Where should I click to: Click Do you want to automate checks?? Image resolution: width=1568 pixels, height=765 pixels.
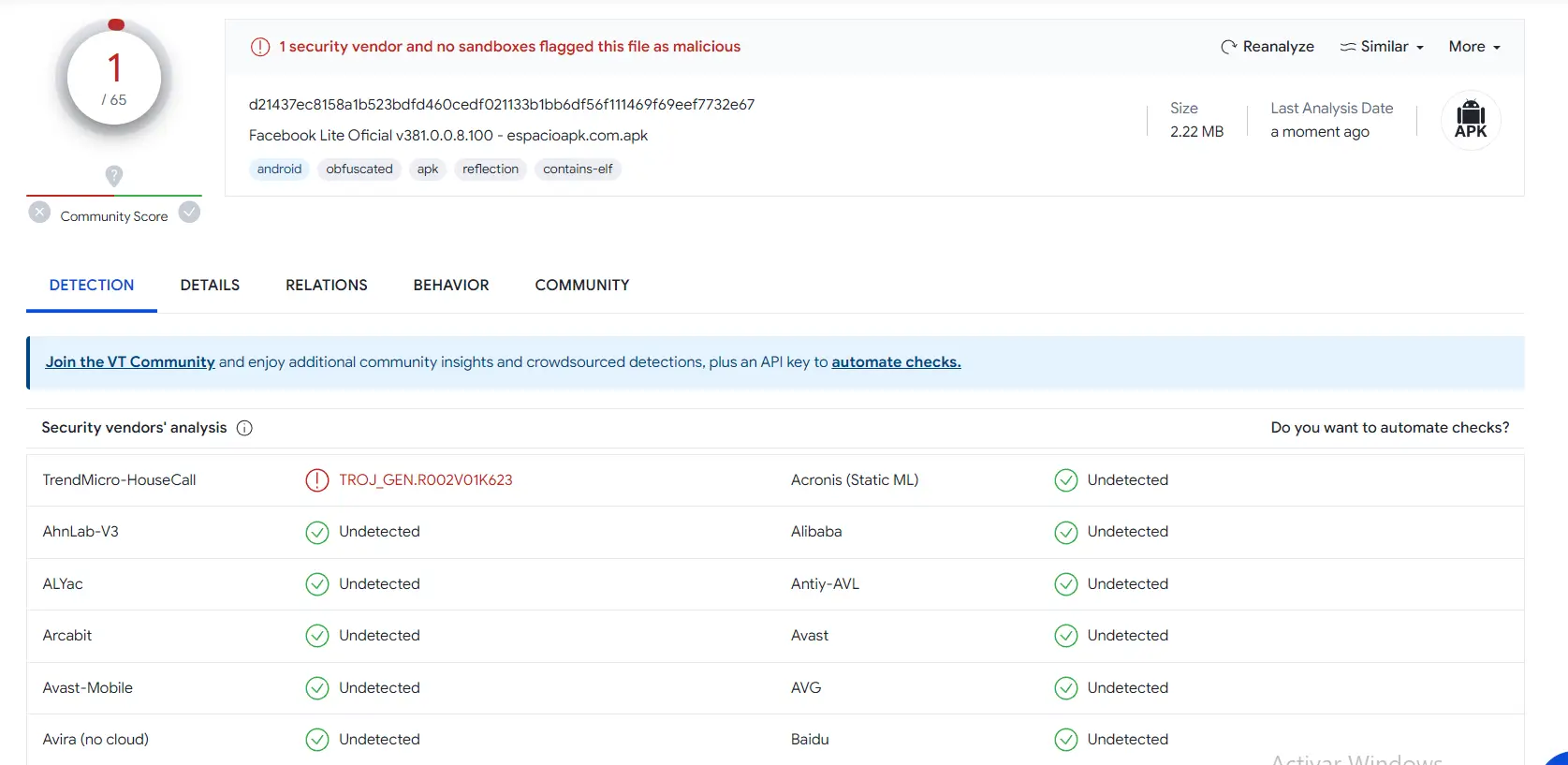point(1390,428)
